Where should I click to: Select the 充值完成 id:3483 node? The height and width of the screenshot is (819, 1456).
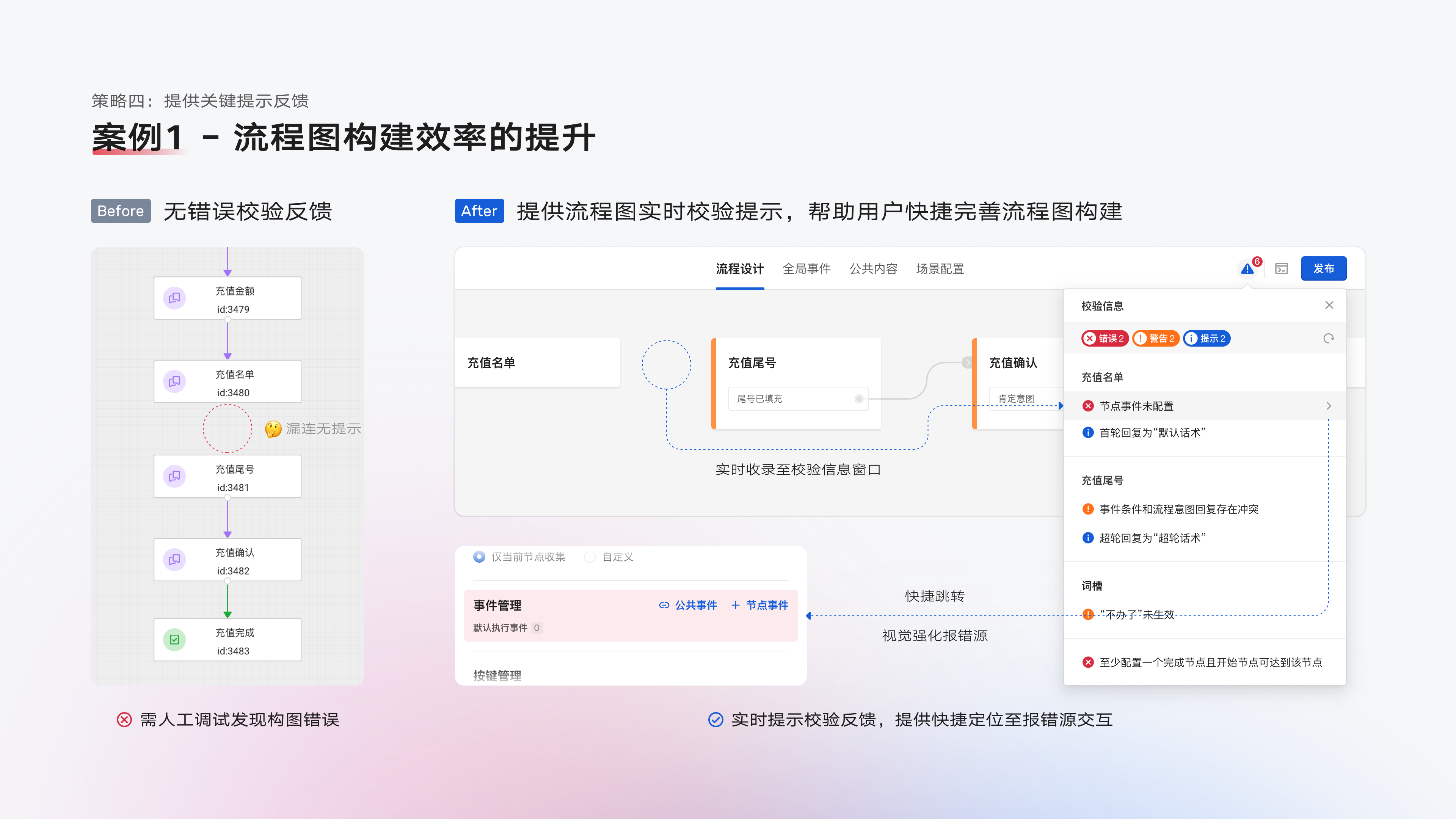[227, 640]
